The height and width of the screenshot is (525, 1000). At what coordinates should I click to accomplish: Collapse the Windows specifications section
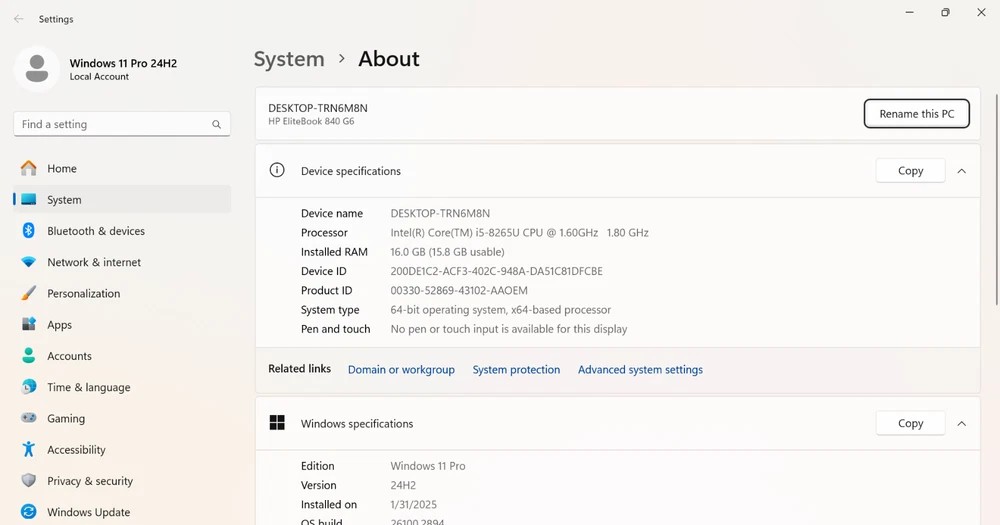coord(961,424)
